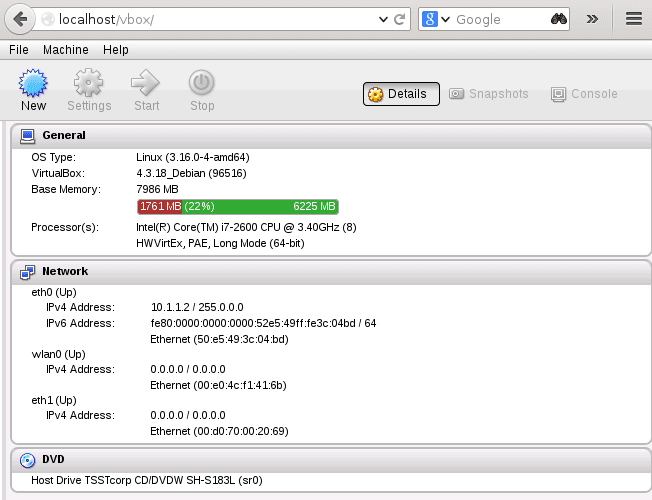Click HWVirtEx, PAE, Long Mode text

pos(220,243)
